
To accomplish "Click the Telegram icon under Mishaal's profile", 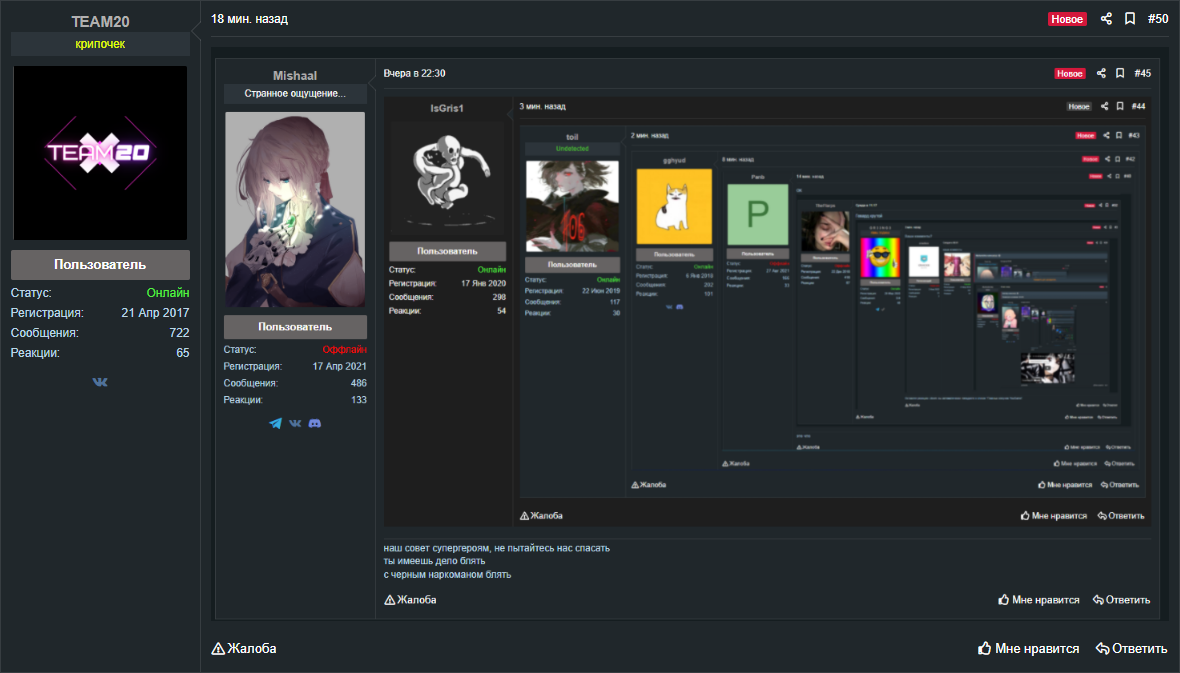I will 276,423.
